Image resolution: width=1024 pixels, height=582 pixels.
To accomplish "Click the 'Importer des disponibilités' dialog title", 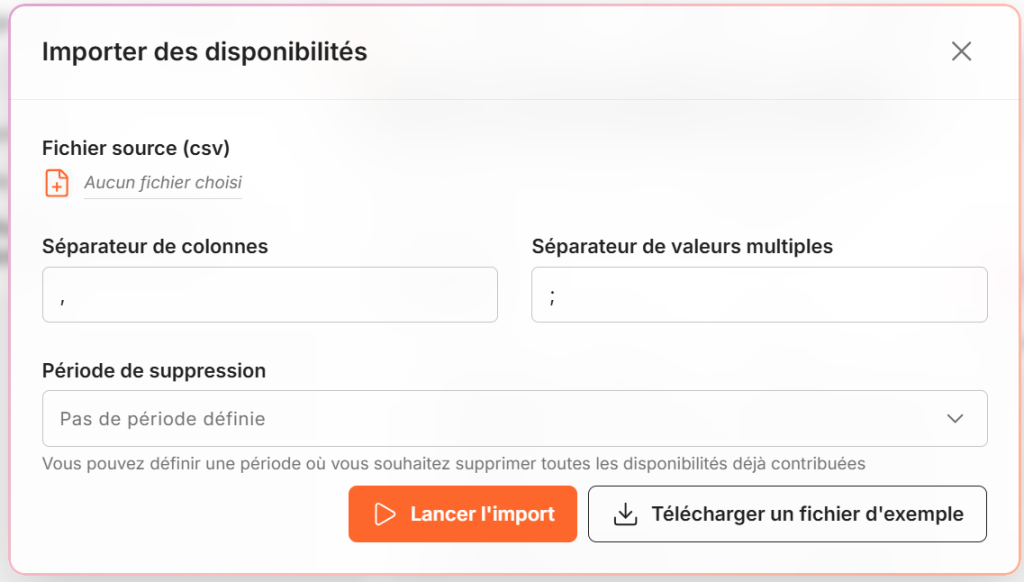I will click(x=204, y=52).
